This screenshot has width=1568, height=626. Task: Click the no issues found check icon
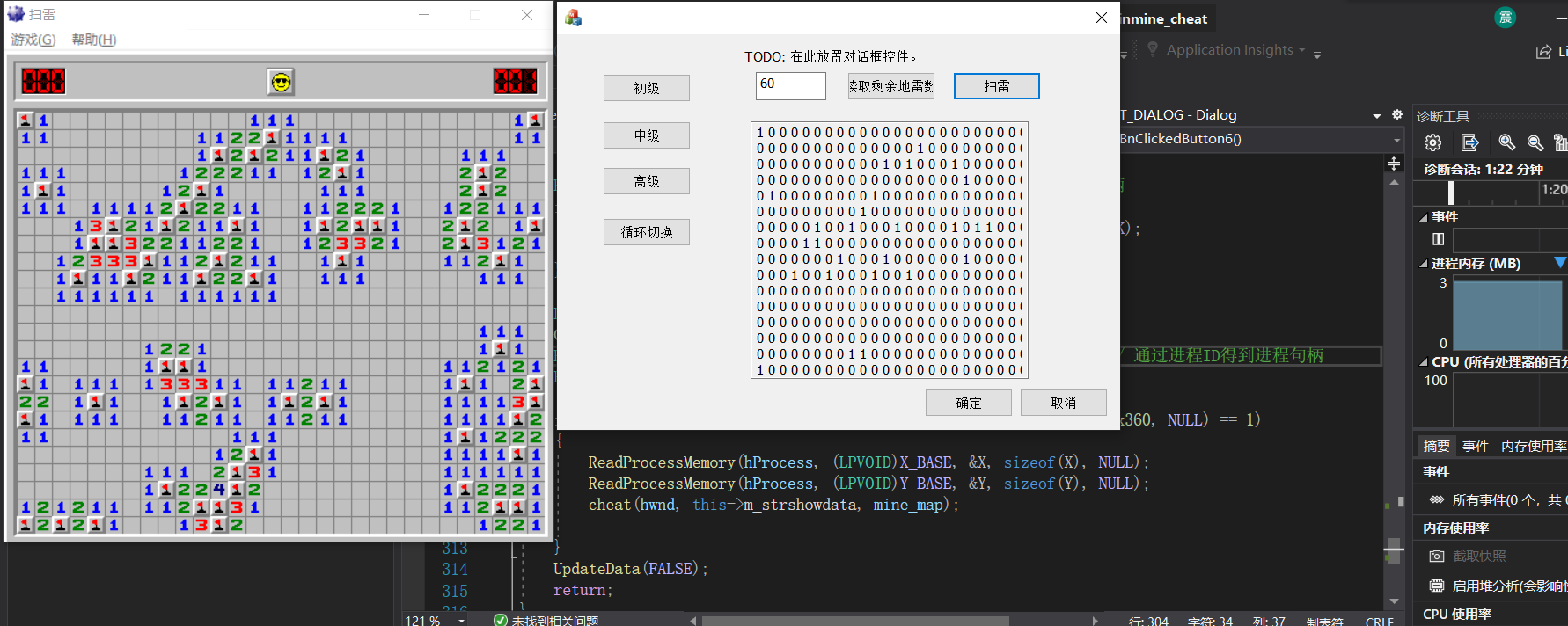(x=501, y=620)
